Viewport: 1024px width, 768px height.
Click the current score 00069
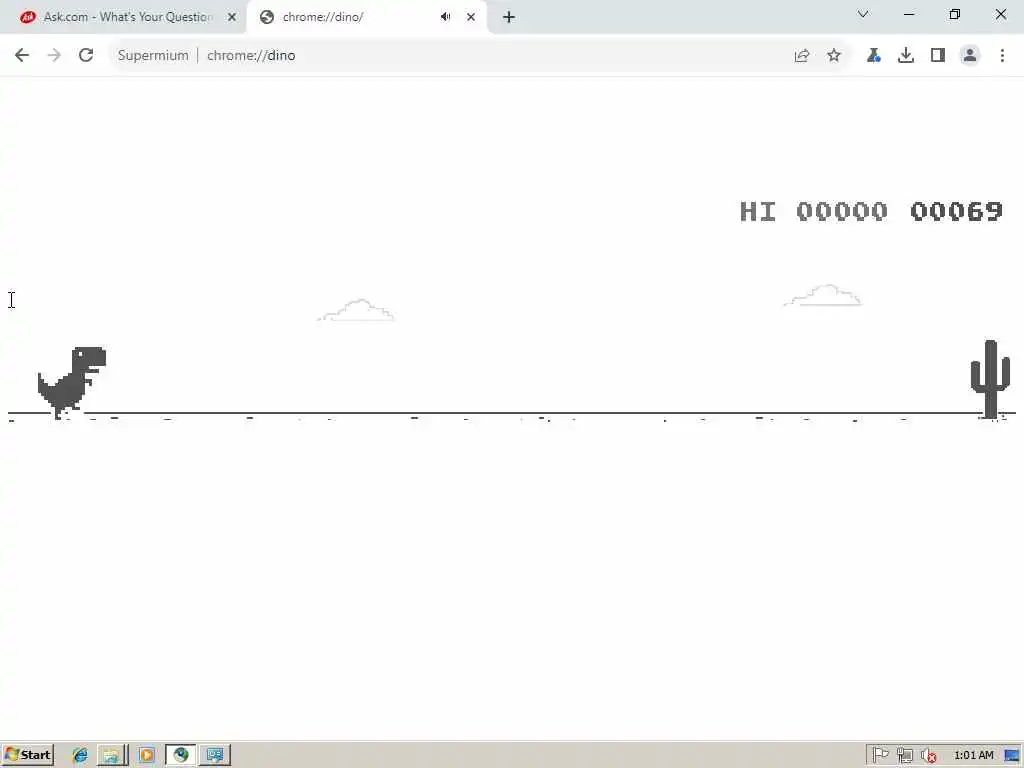tap(956, 212)
